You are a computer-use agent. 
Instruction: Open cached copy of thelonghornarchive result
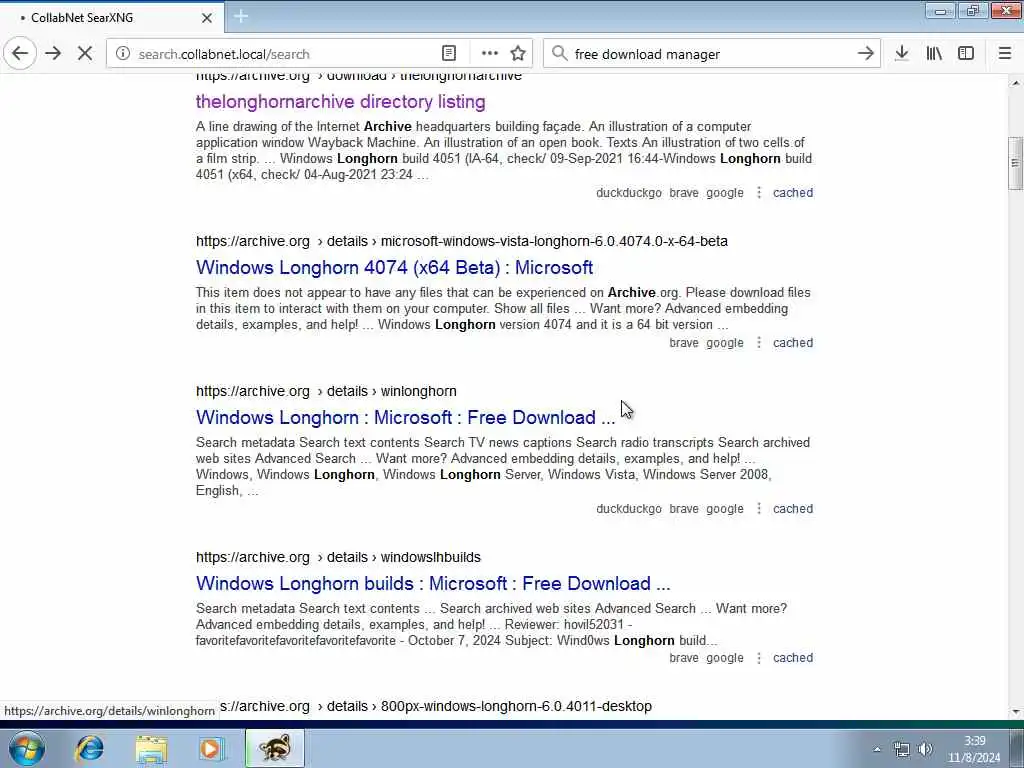(x=793, y=193)
